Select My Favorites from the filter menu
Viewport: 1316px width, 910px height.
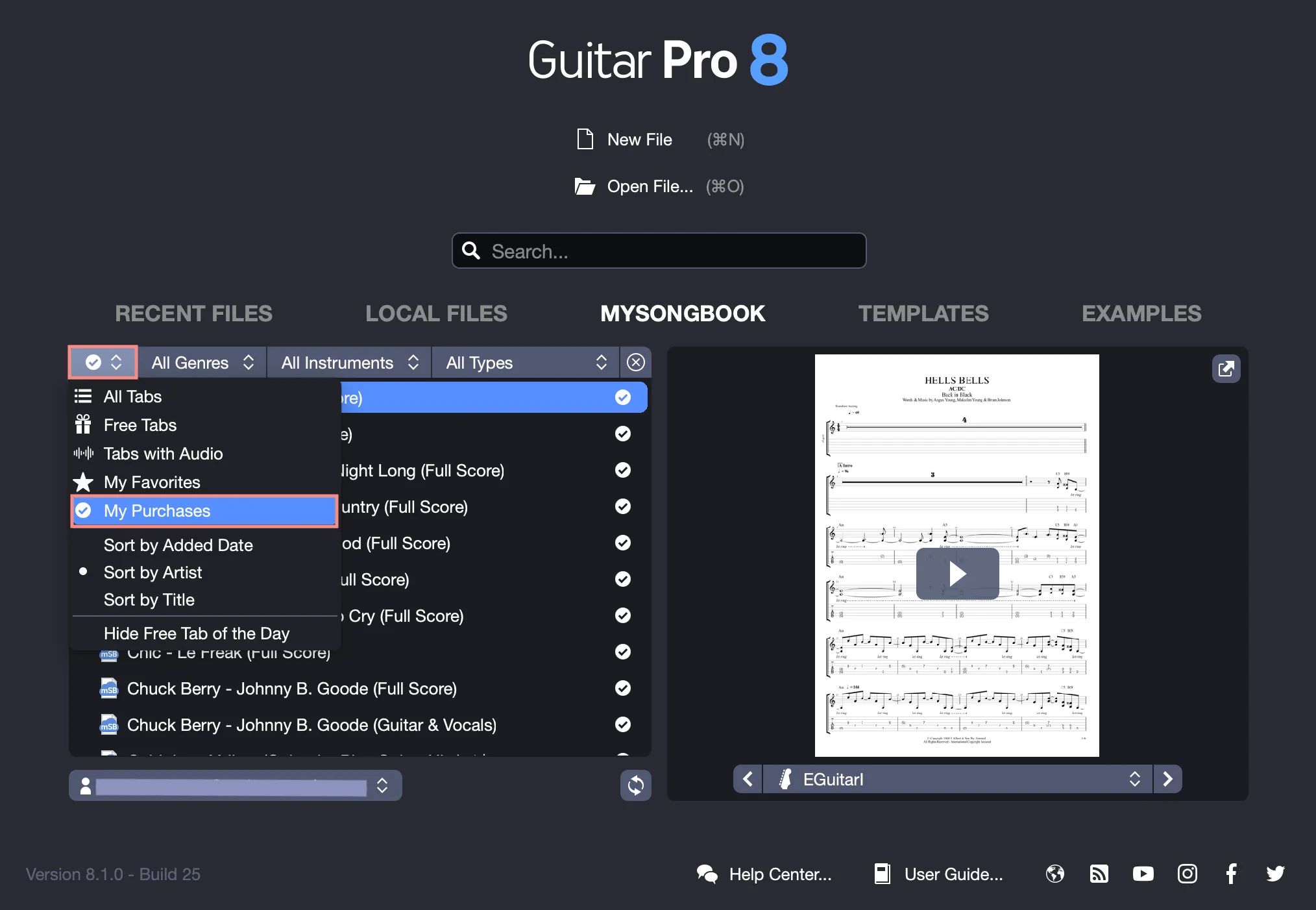[204, 482]
